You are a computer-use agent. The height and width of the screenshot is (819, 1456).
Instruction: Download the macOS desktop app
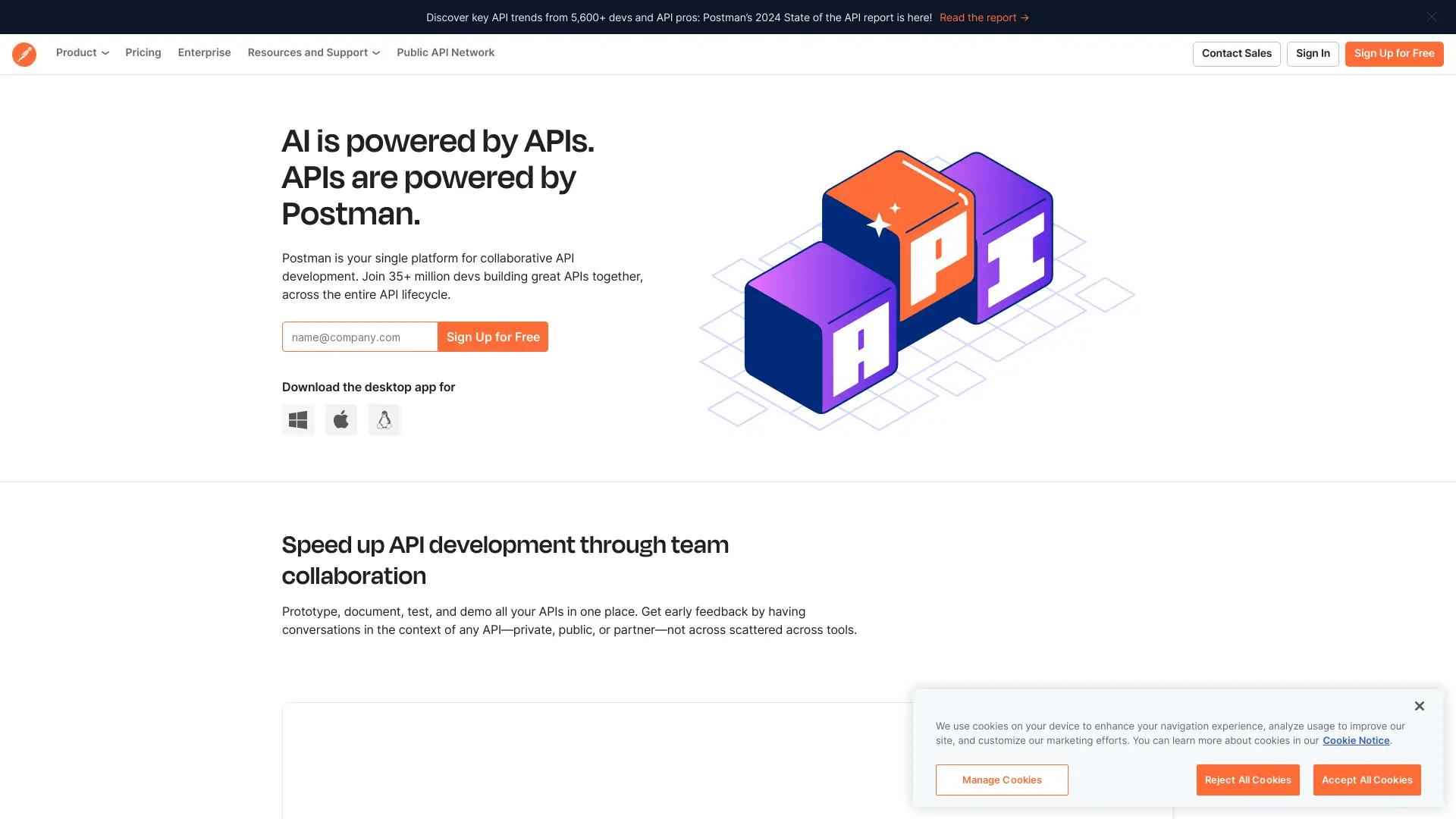tap(341, 420)
